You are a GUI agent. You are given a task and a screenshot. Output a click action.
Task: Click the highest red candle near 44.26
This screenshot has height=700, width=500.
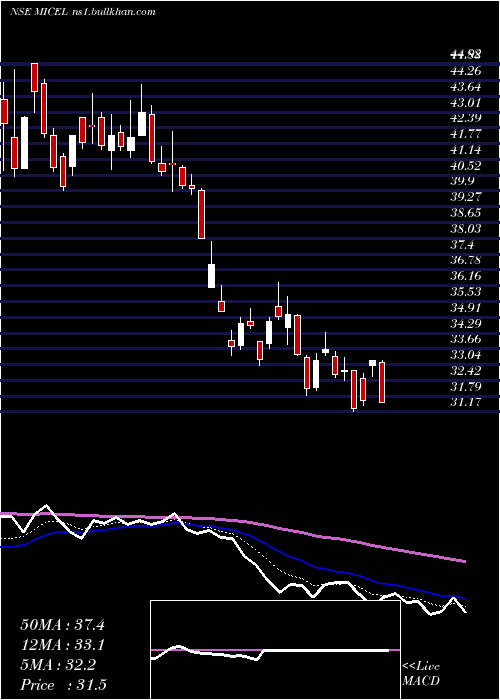tap(34, 78)
